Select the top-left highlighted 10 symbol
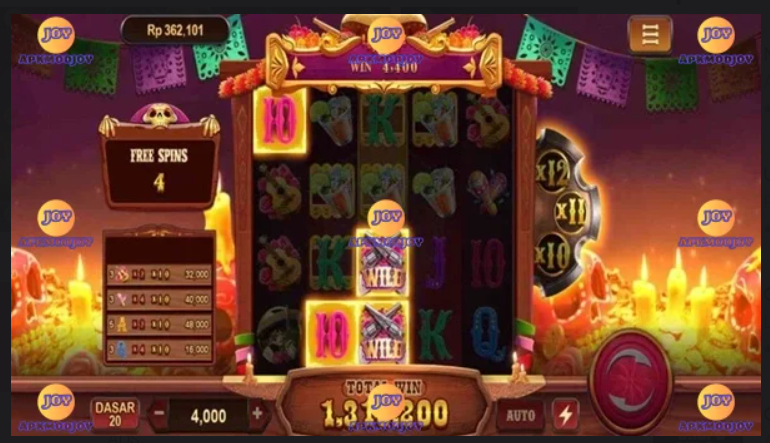The width and height of the screenshot is (770, 443). (x=280, y=120)
